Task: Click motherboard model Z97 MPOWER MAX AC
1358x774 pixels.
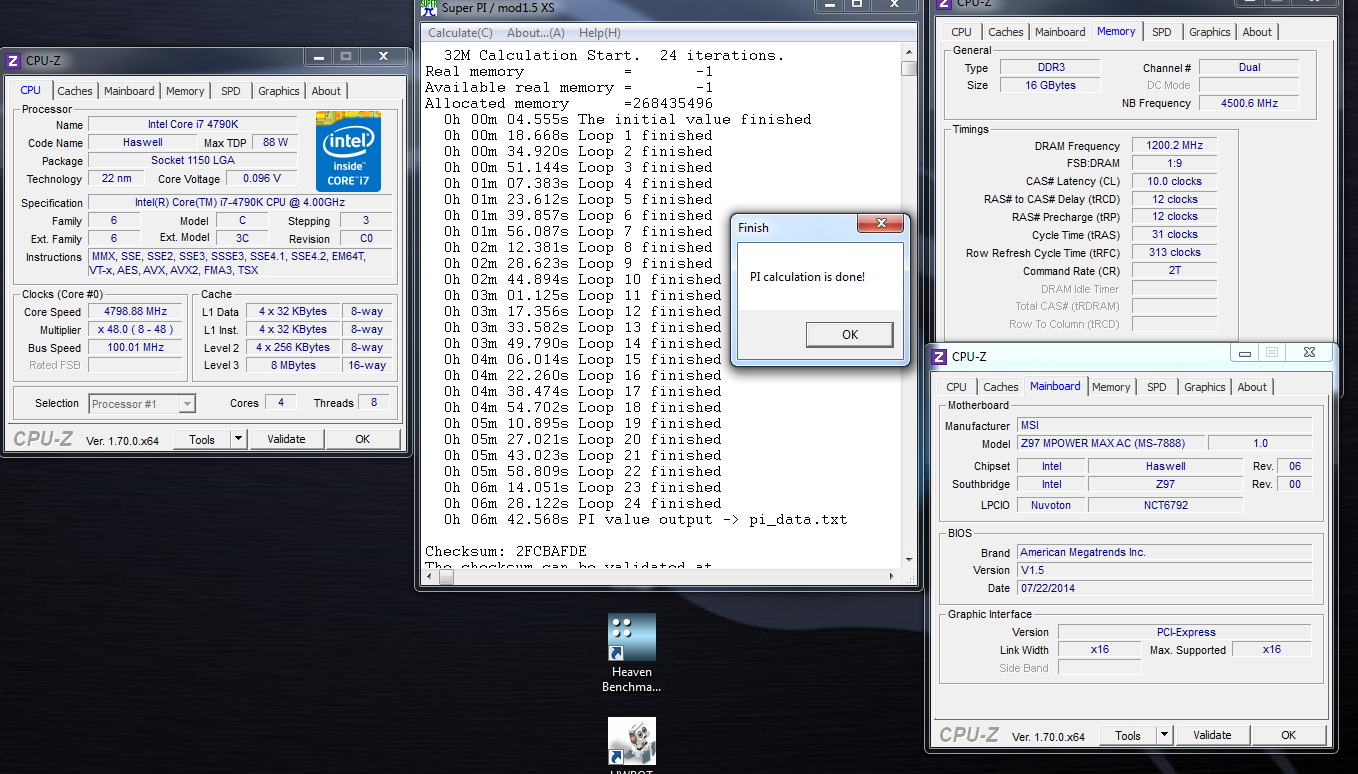Action: point(1111,443)
